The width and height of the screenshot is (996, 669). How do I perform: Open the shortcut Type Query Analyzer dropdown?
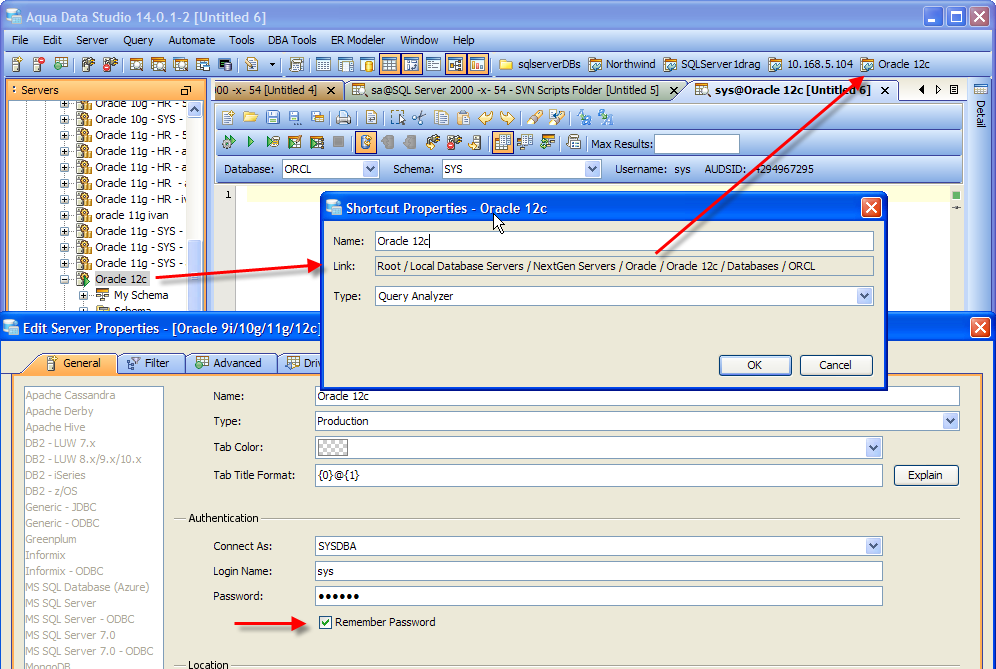pos(864,296)
